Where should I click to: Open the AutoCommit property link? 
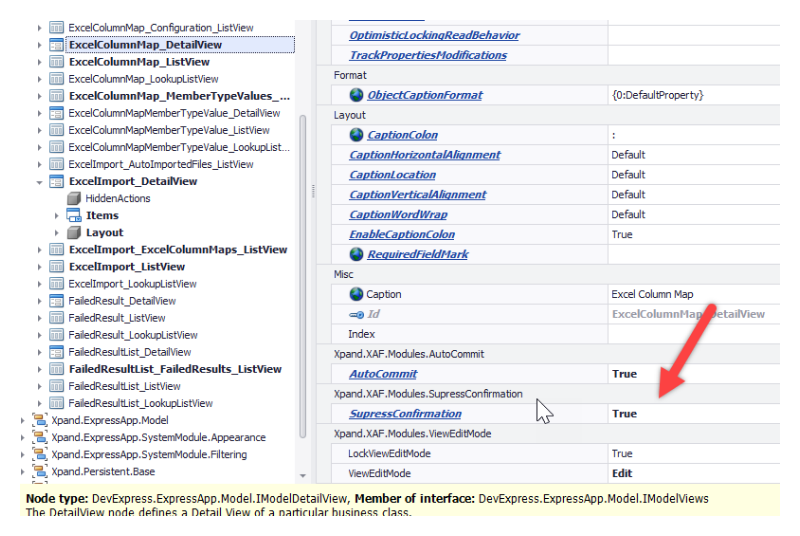[383, 374]
